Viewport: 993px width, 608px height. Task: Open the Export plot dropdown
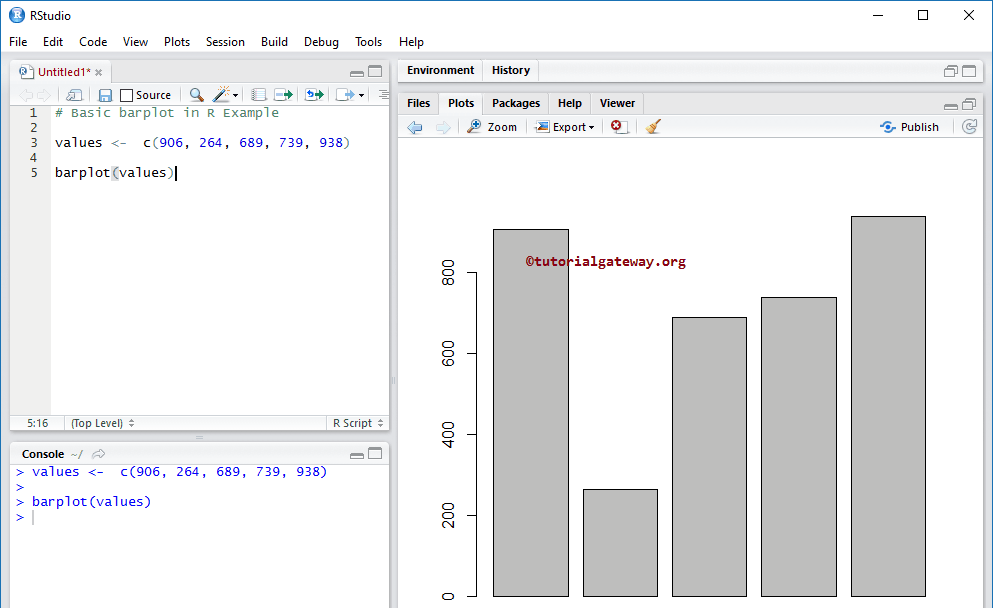567,126
